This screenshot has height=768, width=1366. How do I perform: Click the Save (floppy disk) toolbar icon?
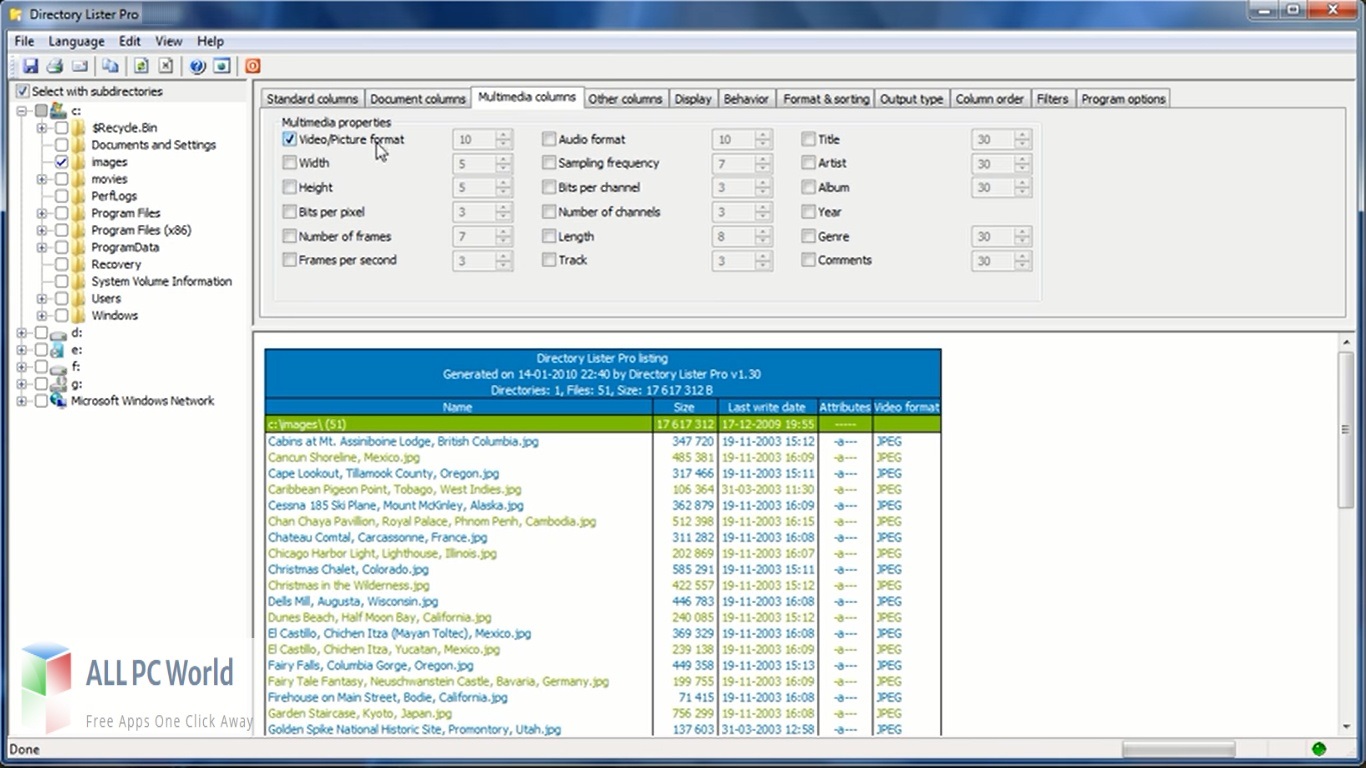(x=30, y=66)
